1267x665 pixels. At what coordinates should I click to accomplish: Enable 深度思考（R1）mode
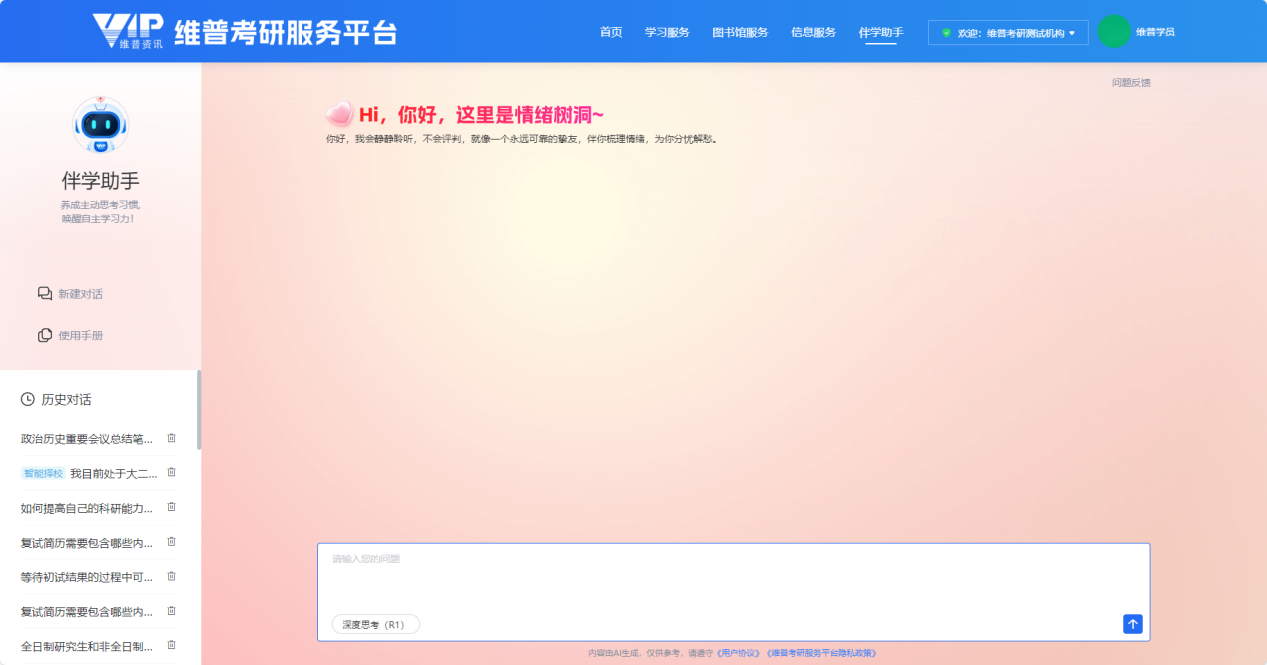pyautogui.click(x=375, y=623)
